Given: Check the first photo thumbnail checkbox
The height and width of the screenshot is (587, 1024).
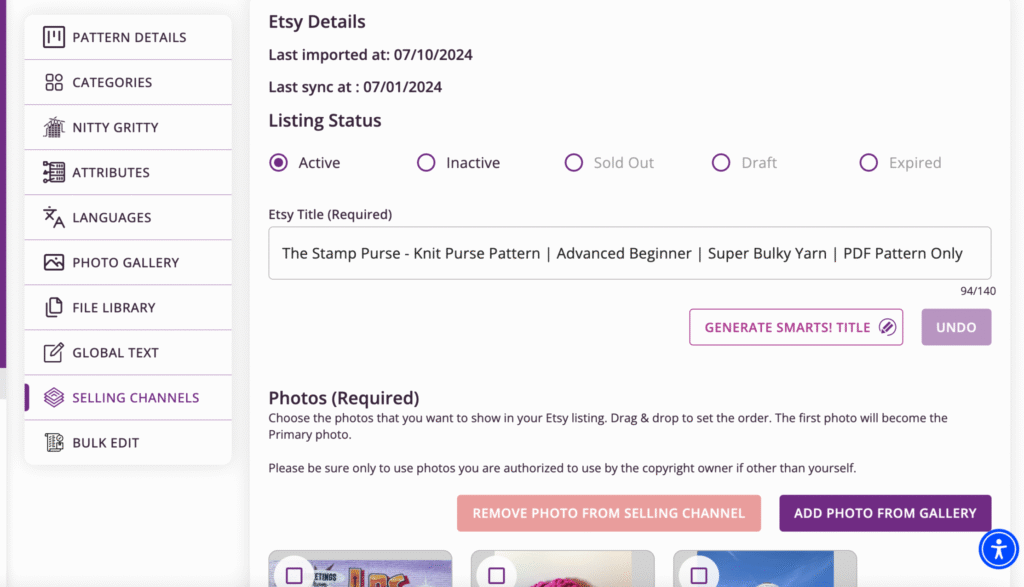Looking at the screenshot, I should click(x=294, y=575).
